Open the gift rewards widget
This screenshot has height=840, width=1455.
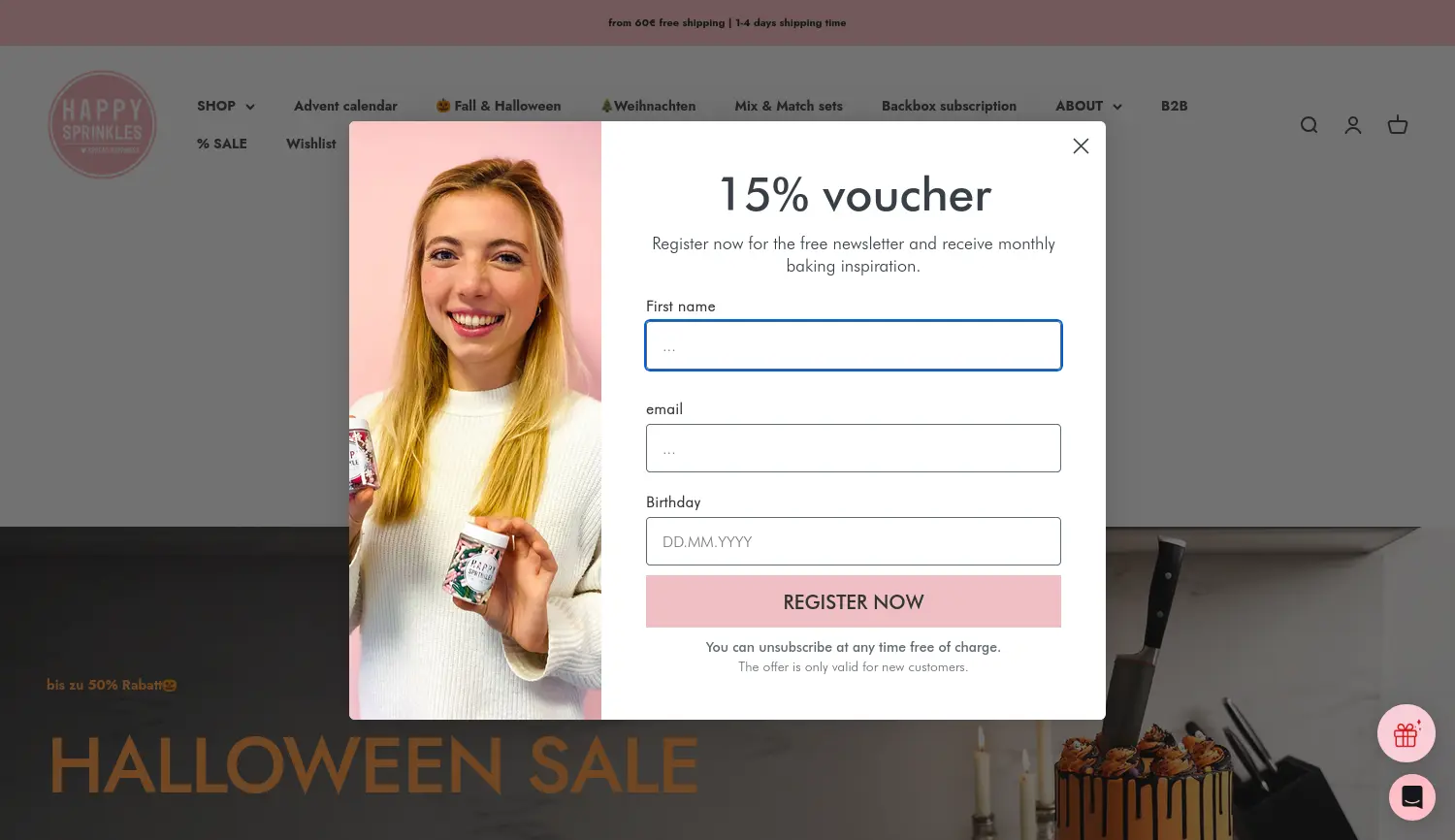click(x=1406, y=733)
